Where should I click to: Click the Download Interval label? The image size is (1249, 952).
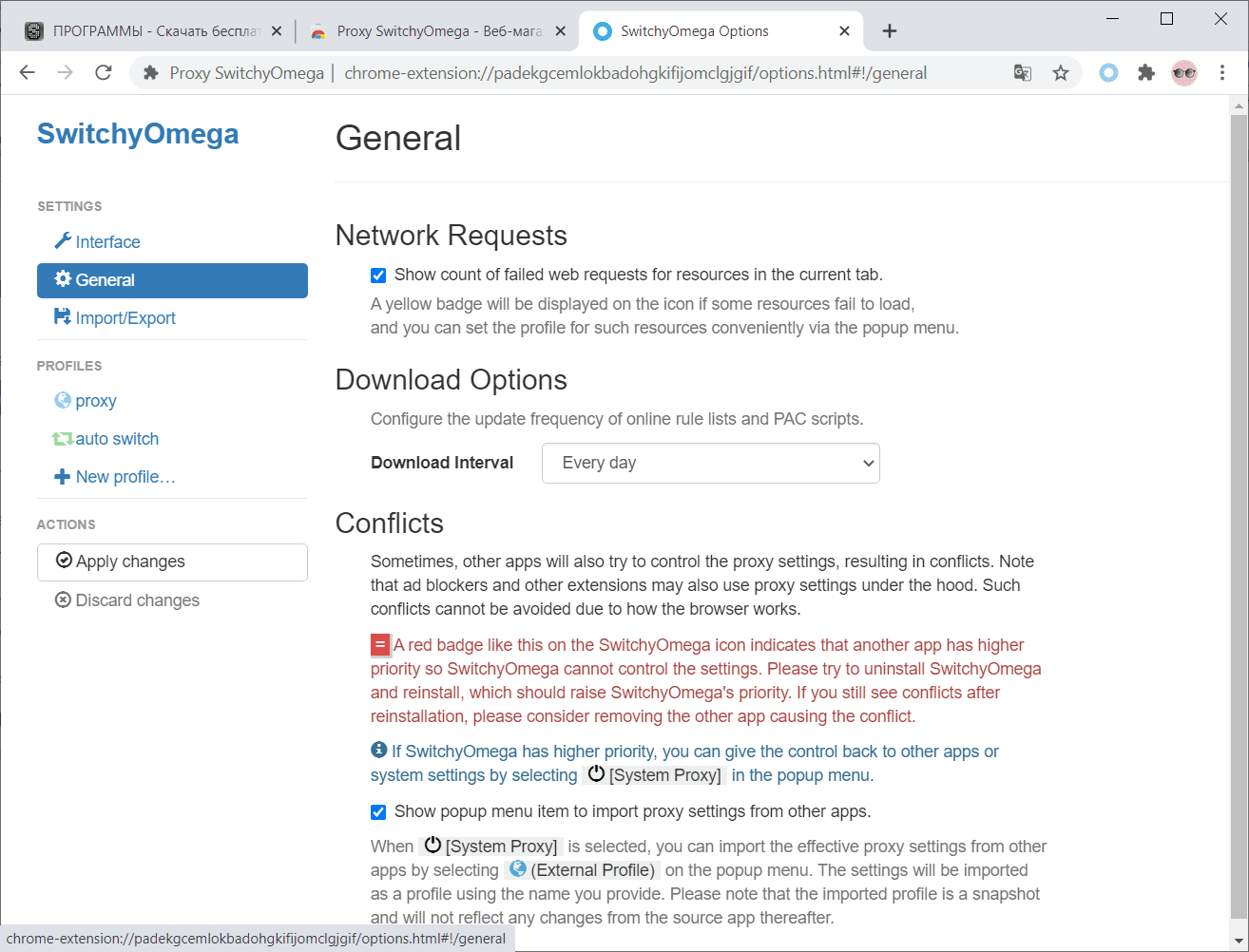coord(442,463)
